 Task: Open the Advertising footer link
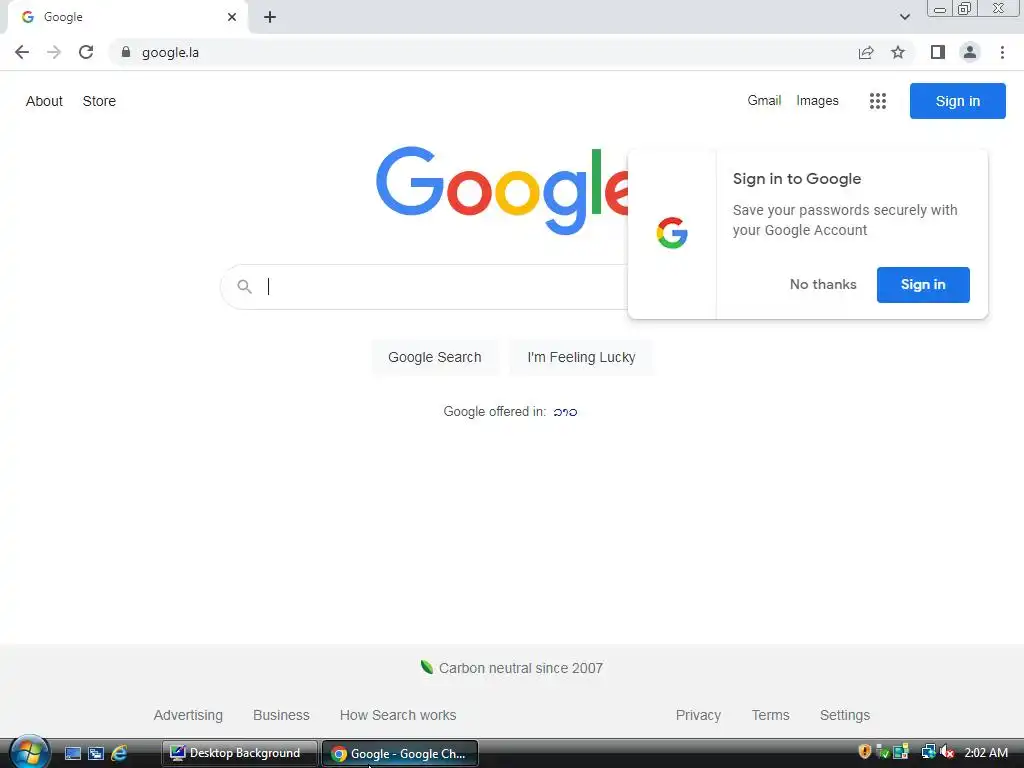coord(188,715)
